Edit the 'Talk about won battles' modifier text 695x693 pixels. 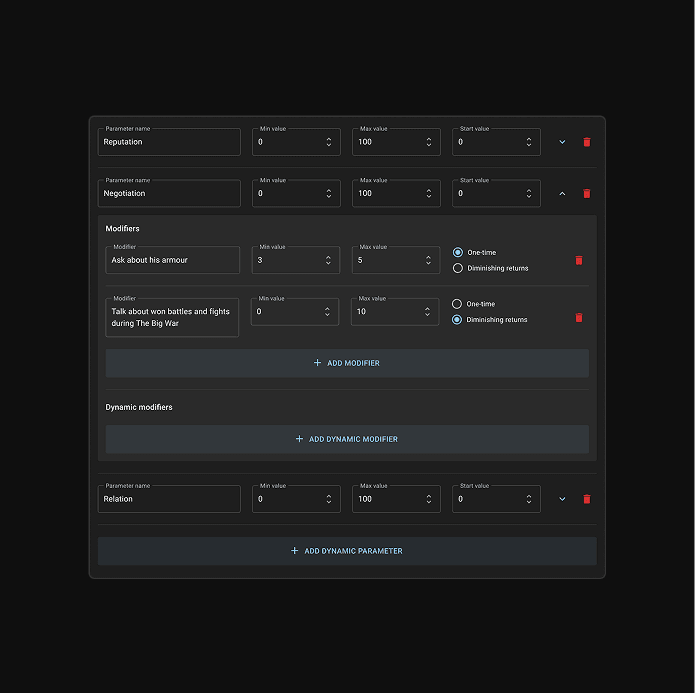tap(172, 317)
